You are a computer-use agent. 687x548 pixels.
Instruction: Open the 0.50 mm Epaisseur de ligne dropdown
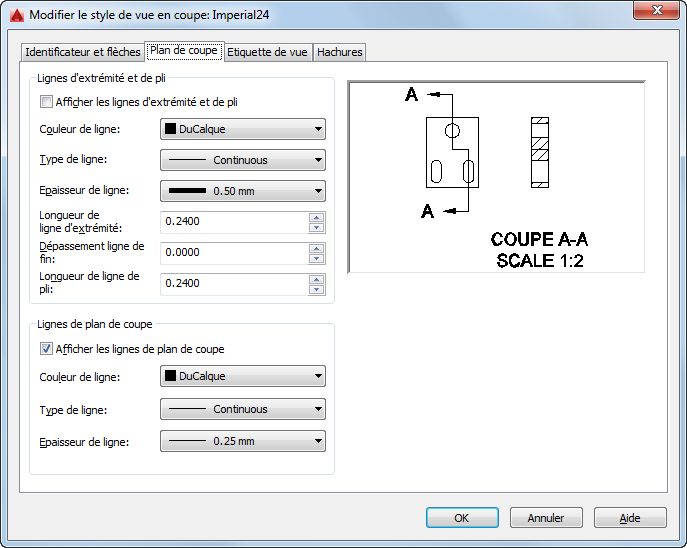pos(243,191)
